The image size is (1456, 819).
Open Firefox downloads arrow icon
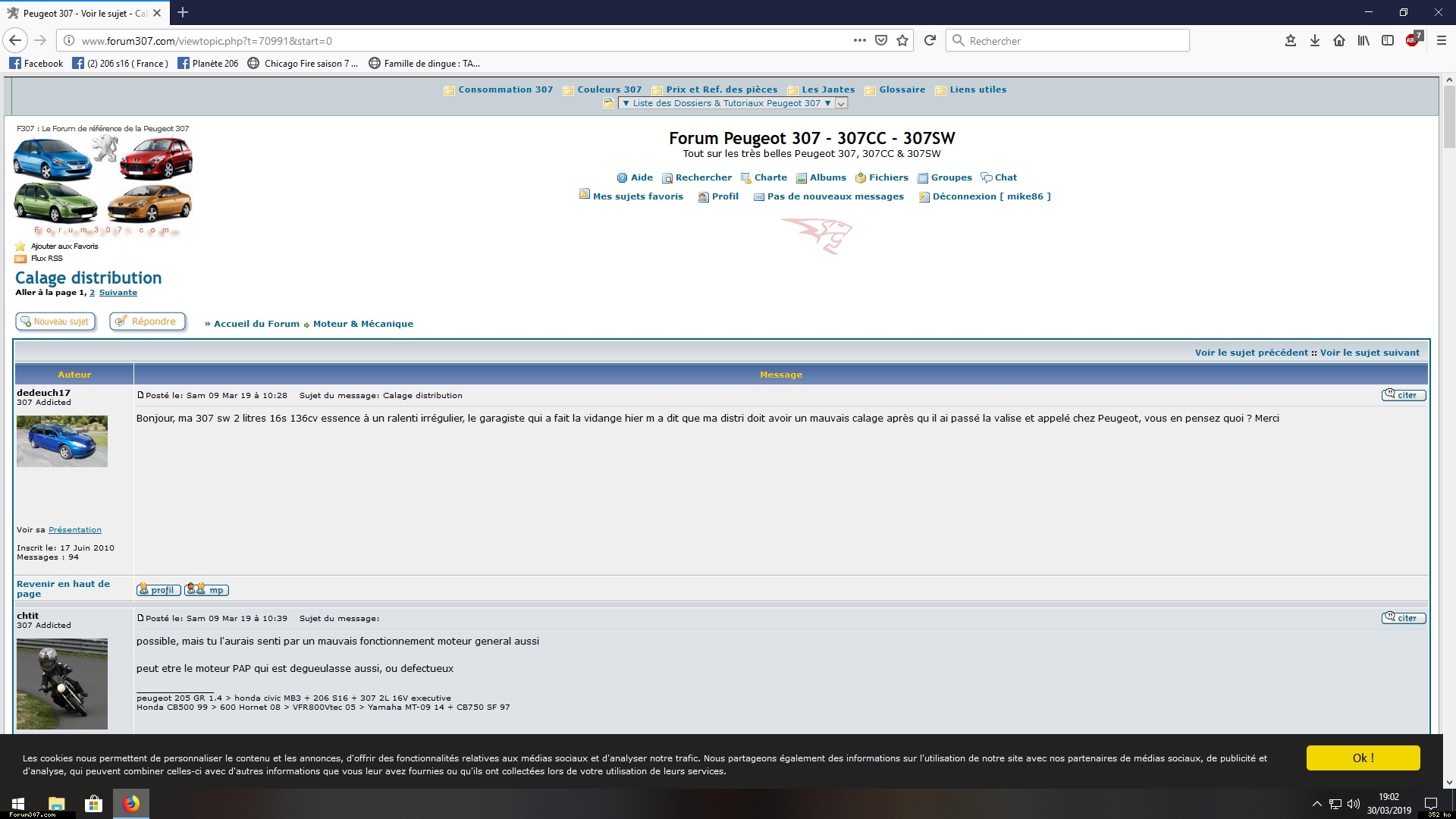(x=1315, y=40)
